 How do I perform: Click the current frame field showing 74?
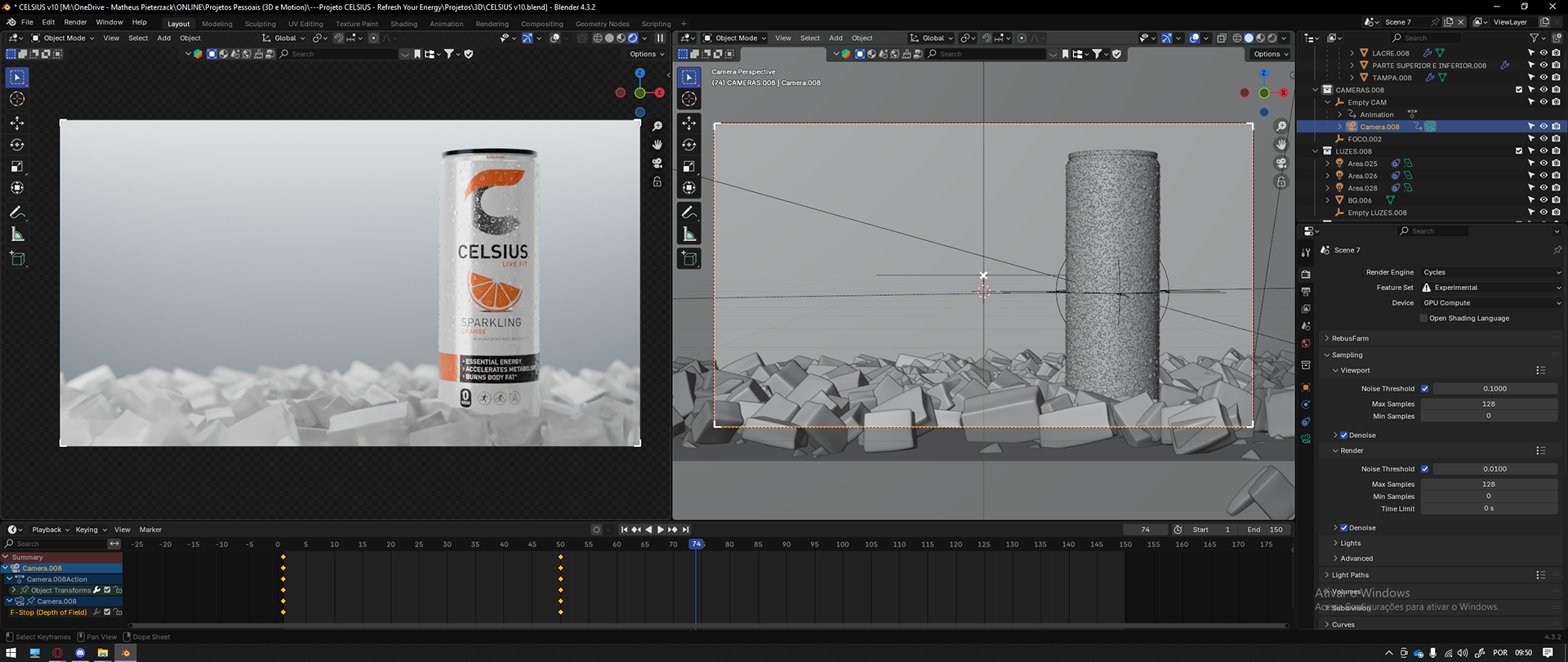[x=1145, y=530]
